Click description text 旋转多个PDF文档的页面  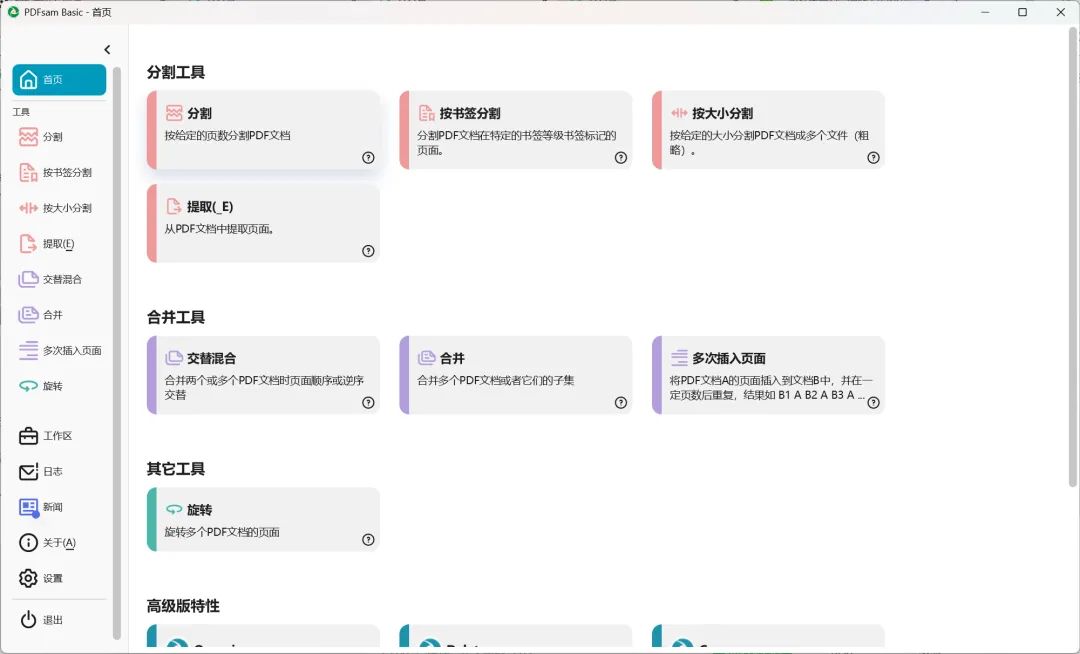tap(222, 532)
